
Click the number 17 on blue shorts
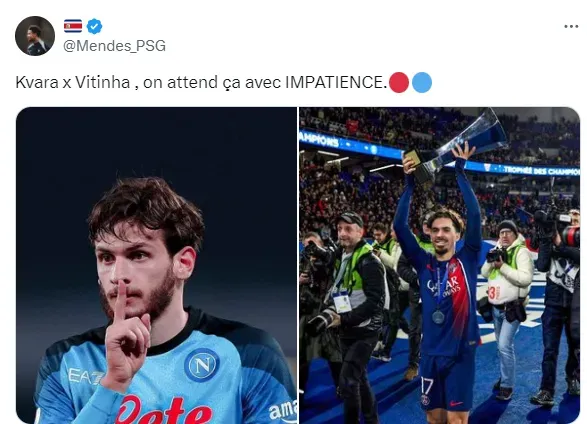[427, 385]
